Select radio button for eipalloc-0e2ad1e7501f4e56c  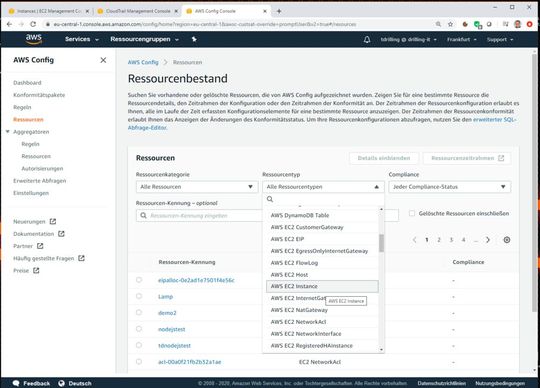[x=139, y=280]
